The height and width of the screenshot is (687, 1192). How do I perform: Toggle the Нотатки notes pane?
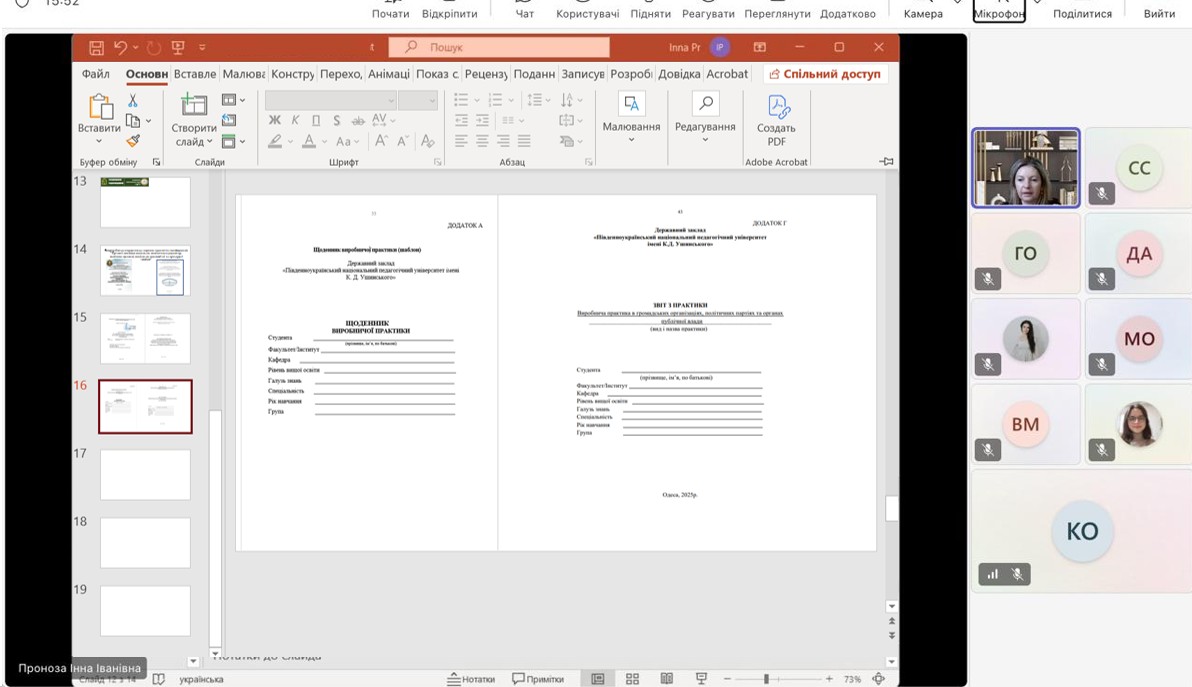point(471,679)
